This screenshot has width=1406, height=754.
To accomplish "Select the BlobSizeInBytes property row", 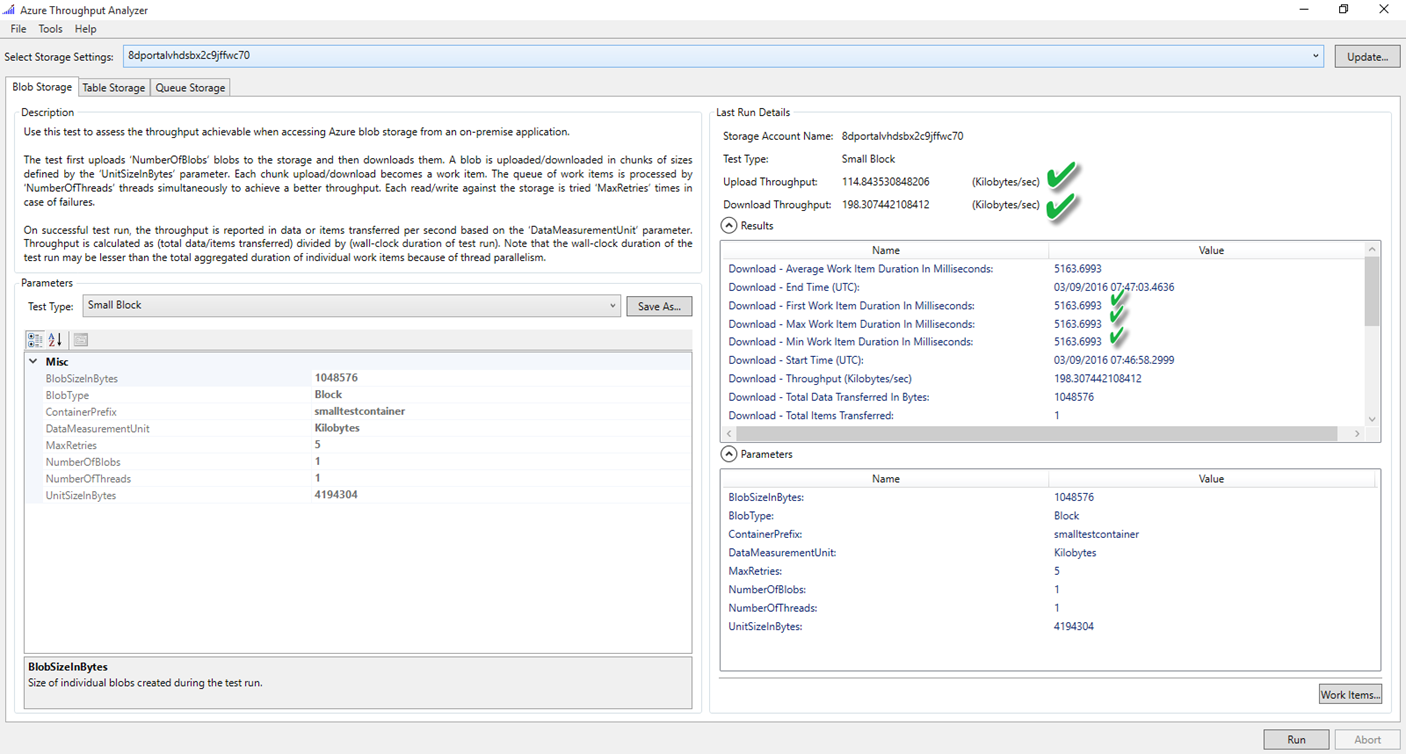I will click(358, 378).
